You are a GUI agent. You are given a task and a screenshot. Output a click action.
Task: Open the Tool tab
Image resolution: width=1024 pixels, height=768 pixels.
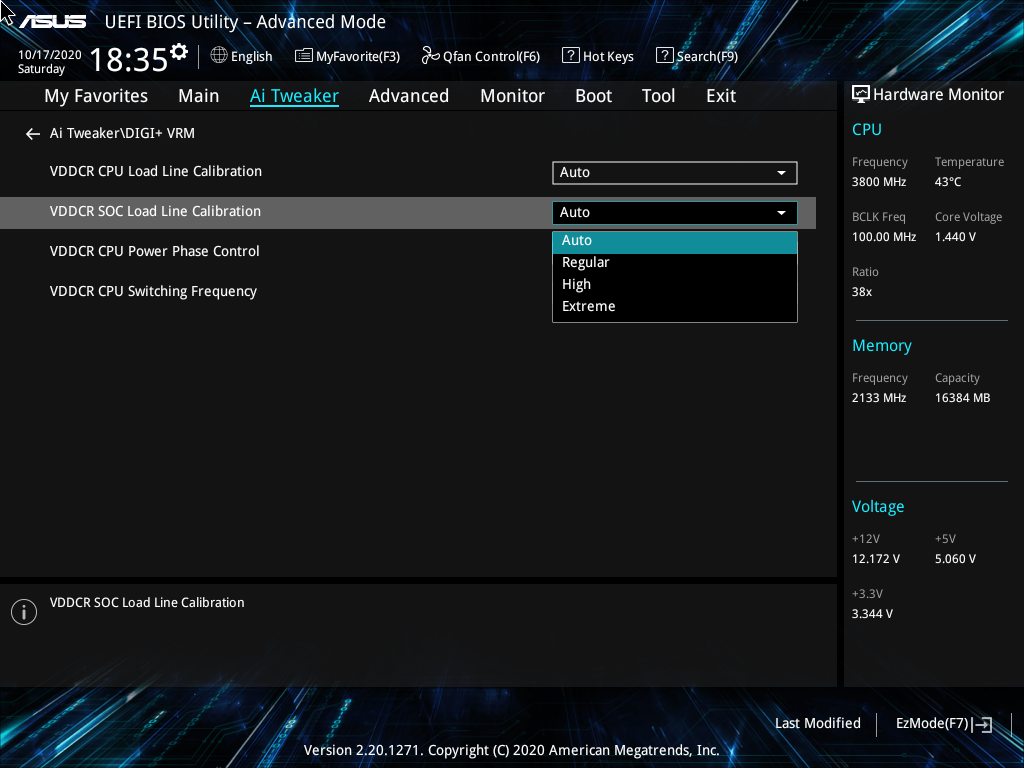(x=658, y=96)
